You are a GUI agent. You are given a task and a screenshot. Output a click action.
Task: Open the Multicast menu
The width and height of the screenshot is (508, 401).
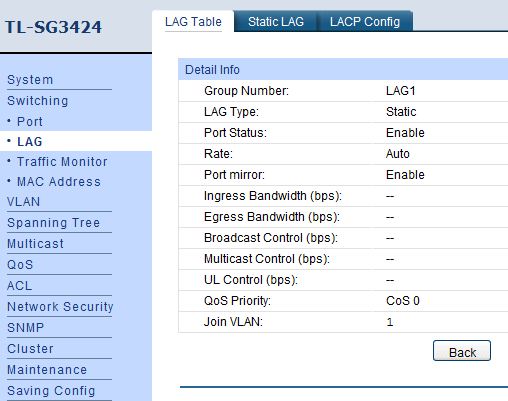pyautogui.click(x=35, y=244)
